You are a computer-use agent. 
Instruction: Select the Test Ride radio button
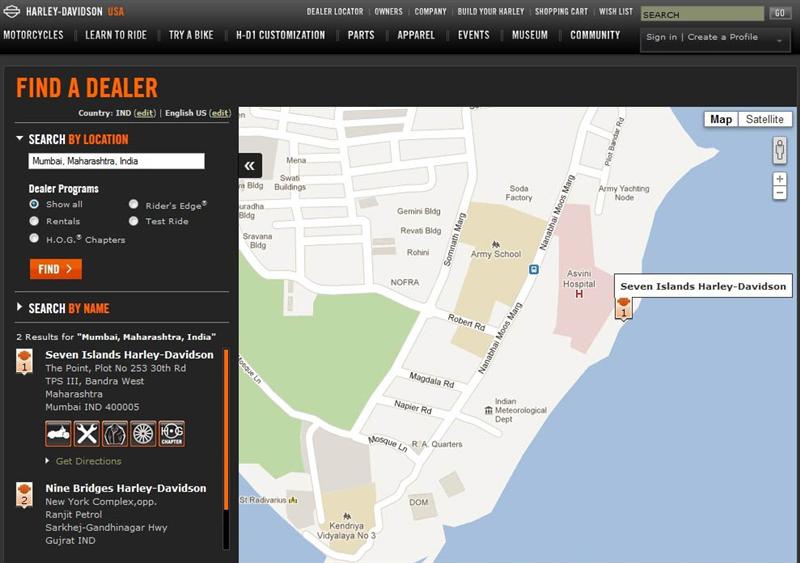pos(134,221)
